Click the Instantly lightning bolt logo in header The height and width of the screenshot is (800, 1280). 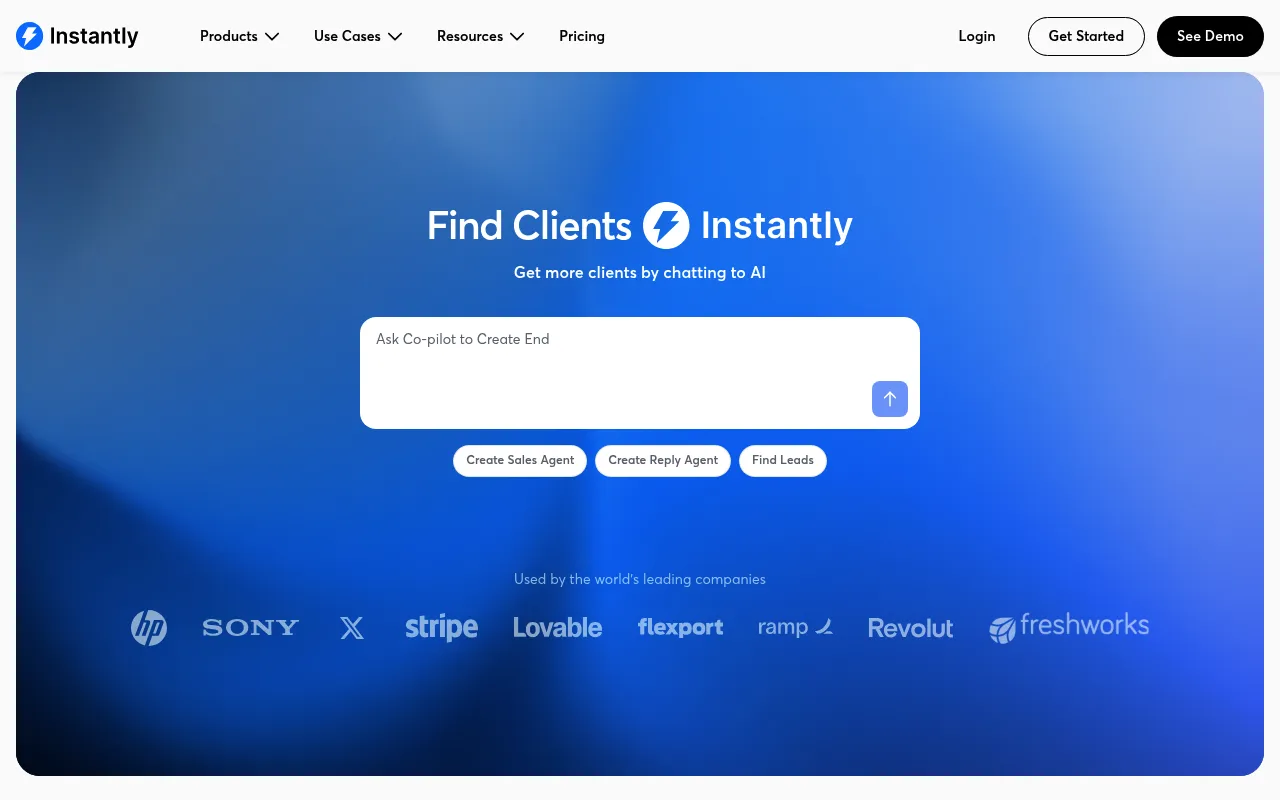tap(30, 36)
